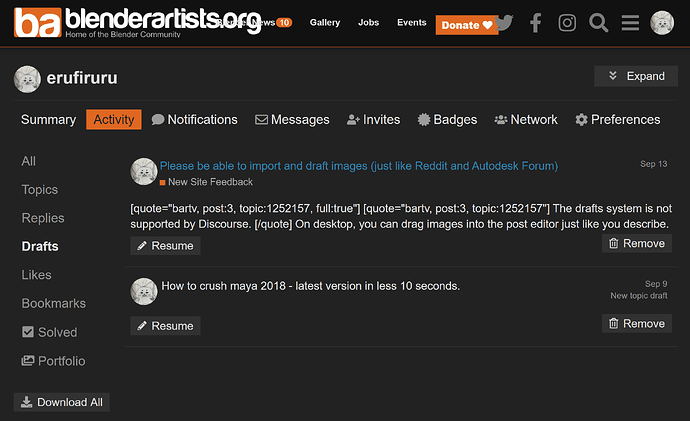Screen dimensions: 690x421
Task: Open the Messages tab
Action: tap(292, 120)
